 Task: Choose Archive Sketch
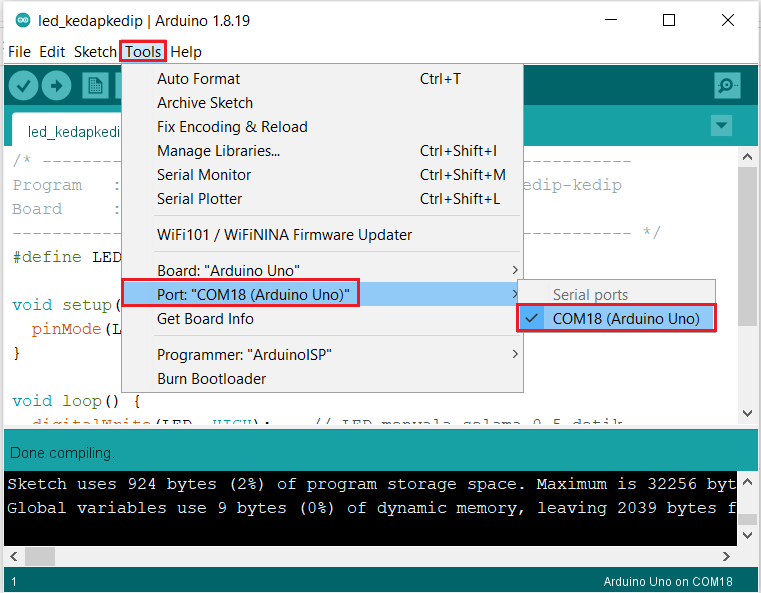coord(322,103)
